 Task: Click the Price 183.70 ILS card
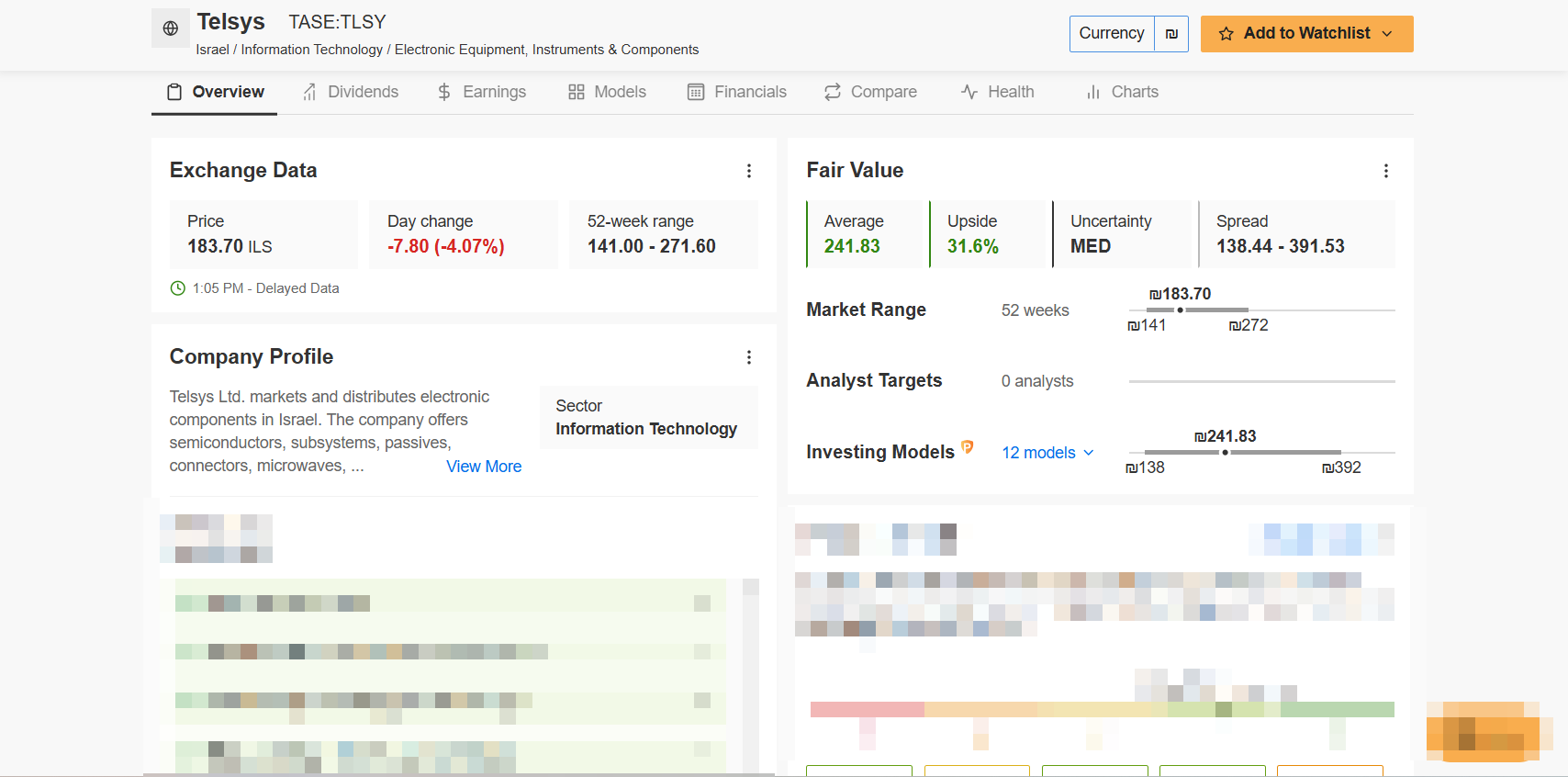[263, 234]
